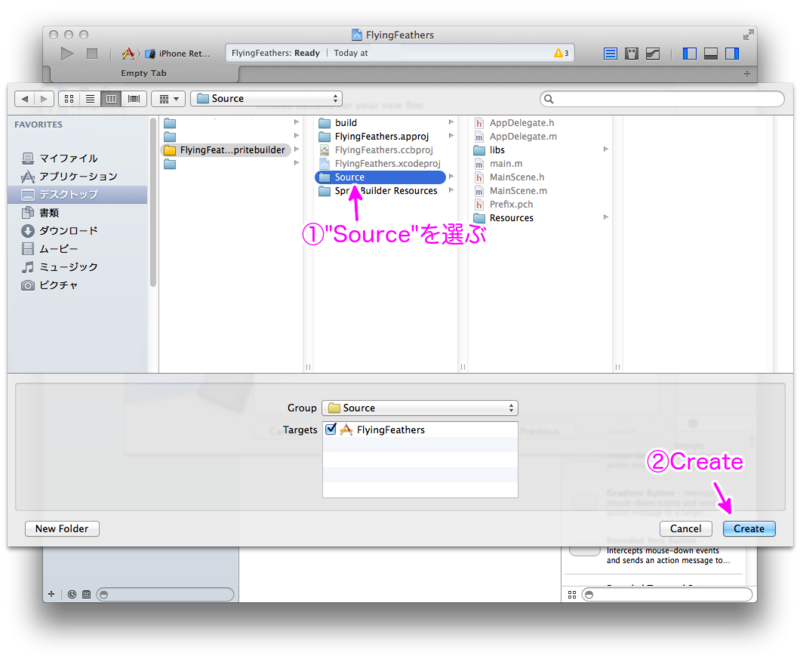
Task: Expand the FlyingFeathers.approj arrow
Action: click(x=451, y=136)
